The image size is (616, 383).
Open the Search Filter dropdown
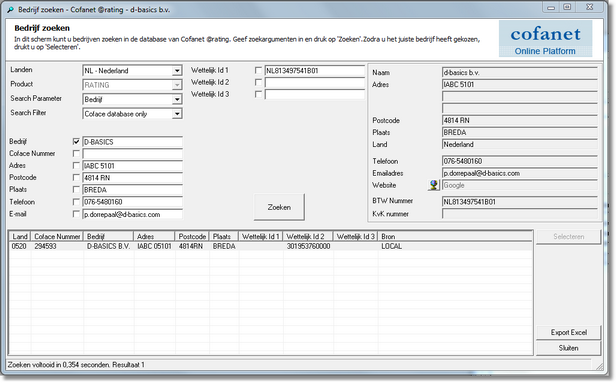(177, 114)
